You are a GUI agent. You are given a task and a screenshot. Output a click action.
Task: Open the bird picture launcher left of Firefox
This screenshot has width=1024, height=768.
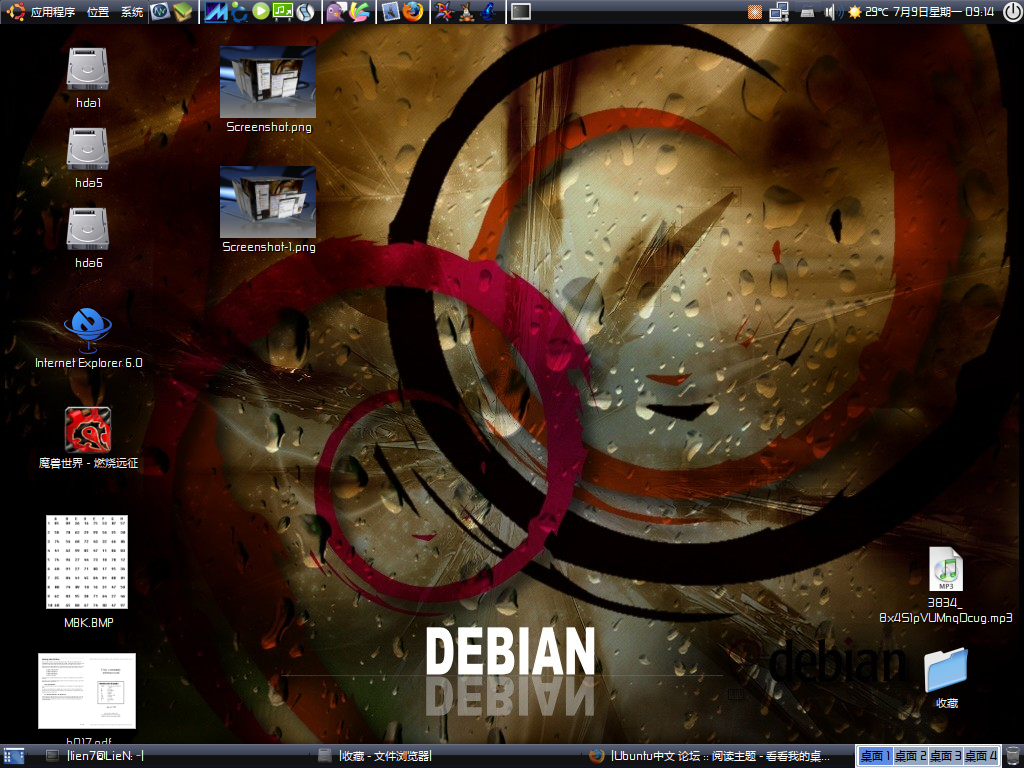tap(391, 12)
